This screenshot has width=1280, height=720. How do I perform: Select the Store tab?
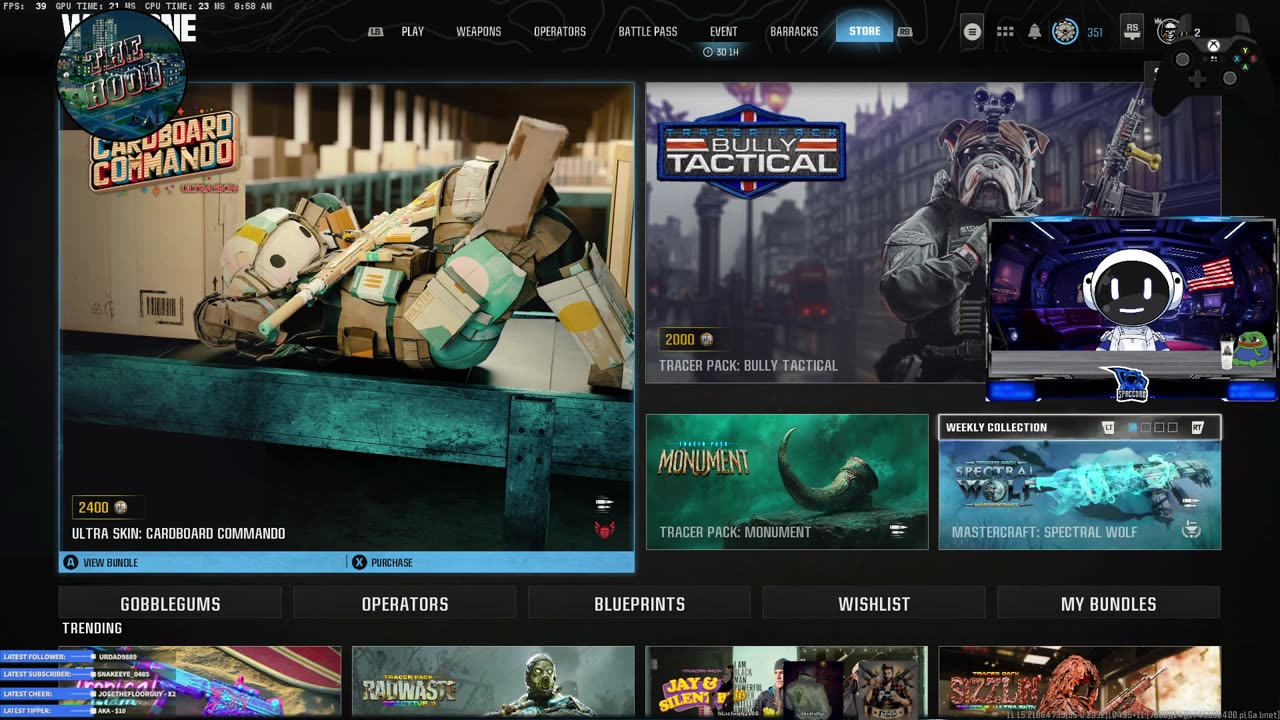tap(864, 31)
